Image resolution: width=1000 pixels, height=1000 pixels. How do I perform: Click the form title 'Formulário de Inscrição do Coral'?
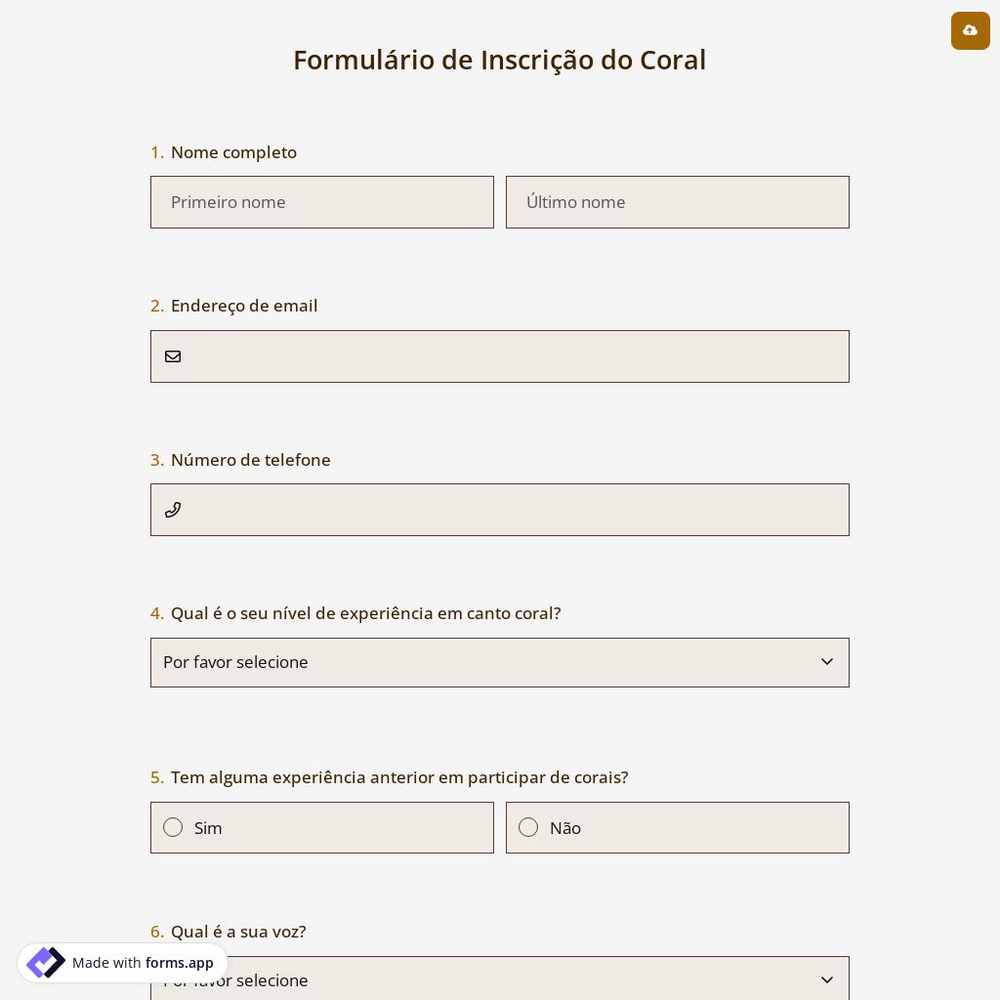(499, 60)
